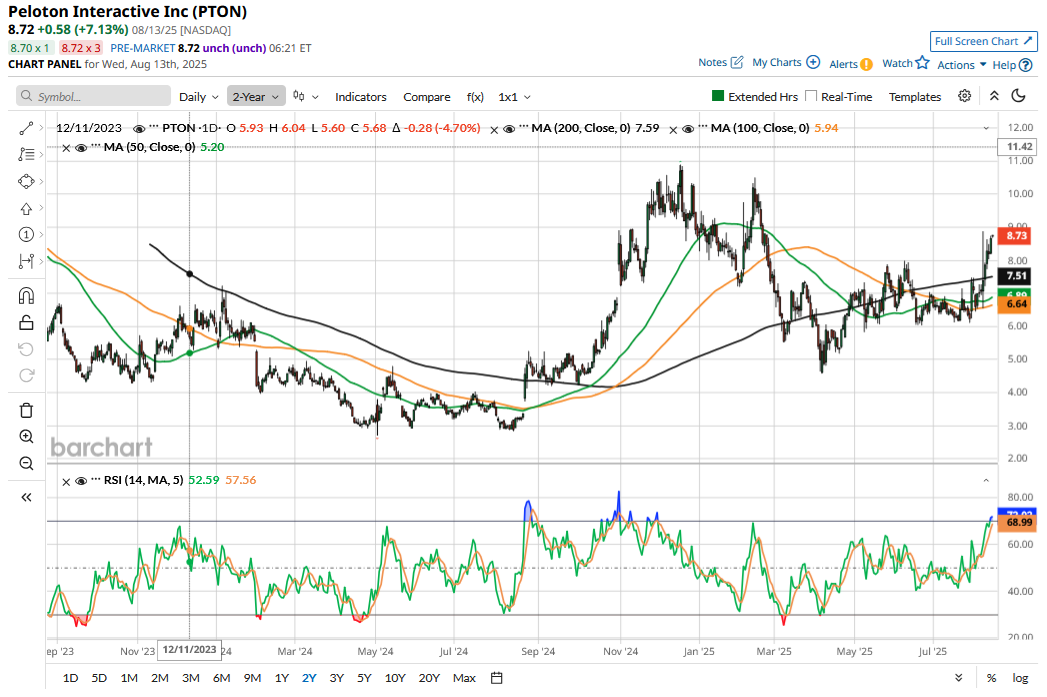Hide the MA 50 line via eye icon
This screenshot has height=697, width=1047.
pyautogui.click(x=81, y=148)
